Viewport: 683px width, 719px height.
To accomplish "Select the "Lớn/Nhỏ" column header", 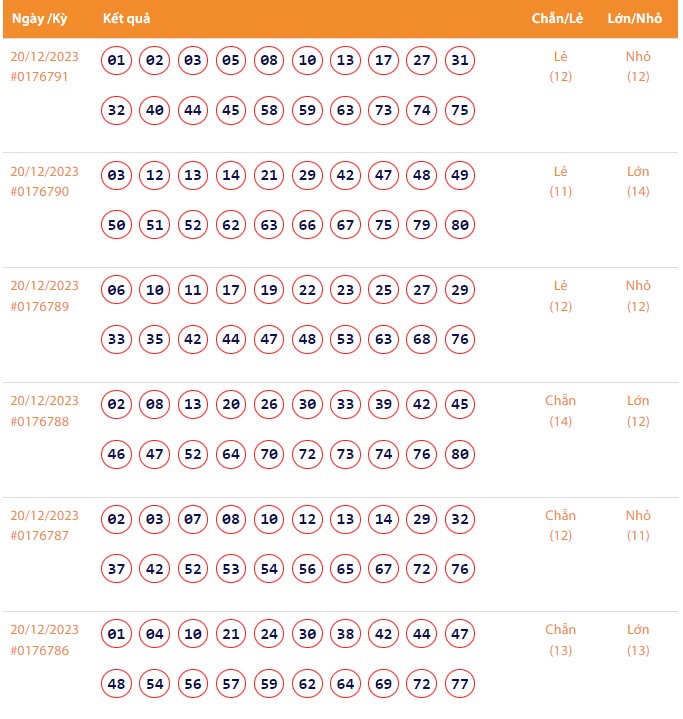I will [x=635, y=19].
